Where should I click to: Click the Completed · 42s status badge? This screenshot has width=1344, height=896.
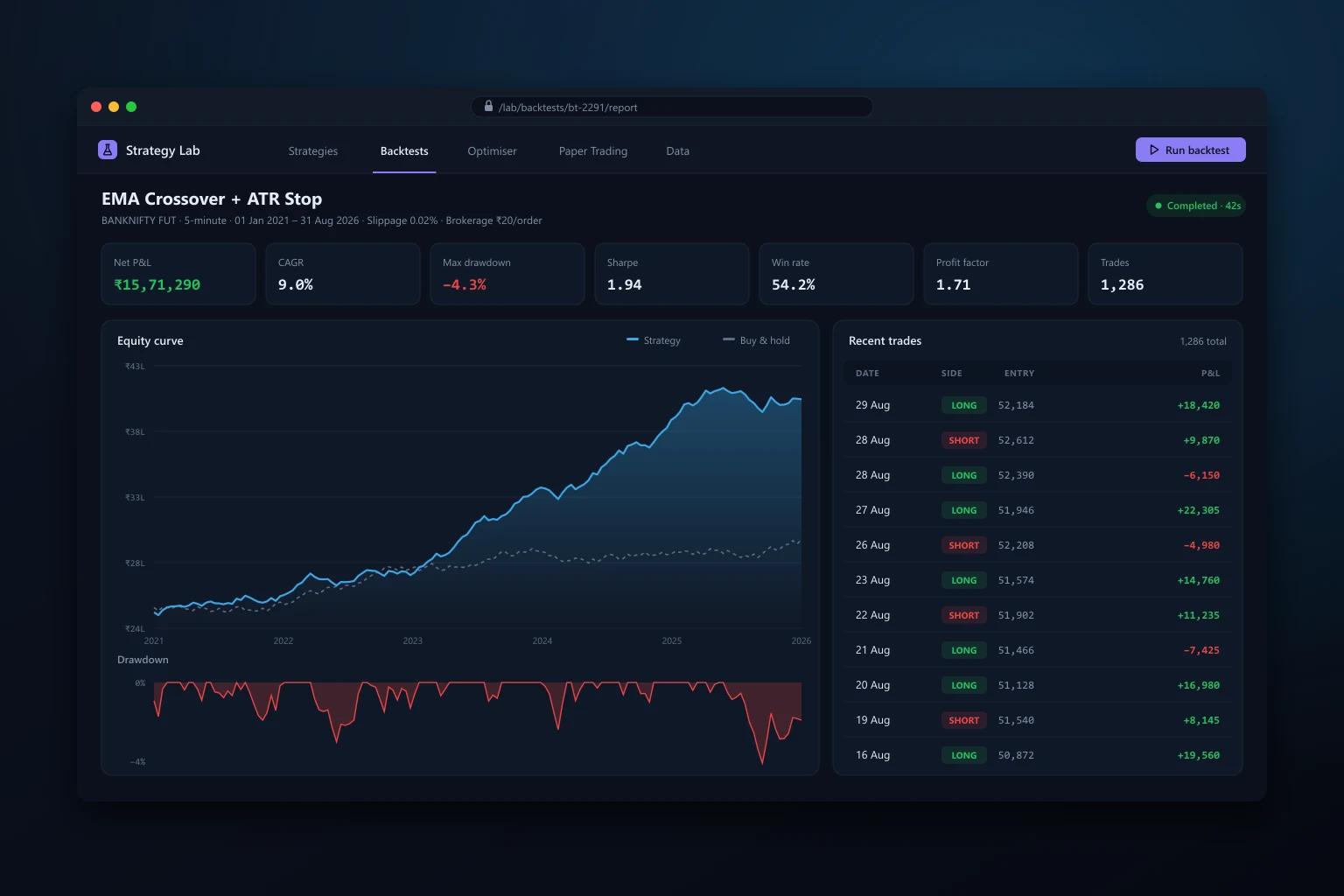(1196, 206)
